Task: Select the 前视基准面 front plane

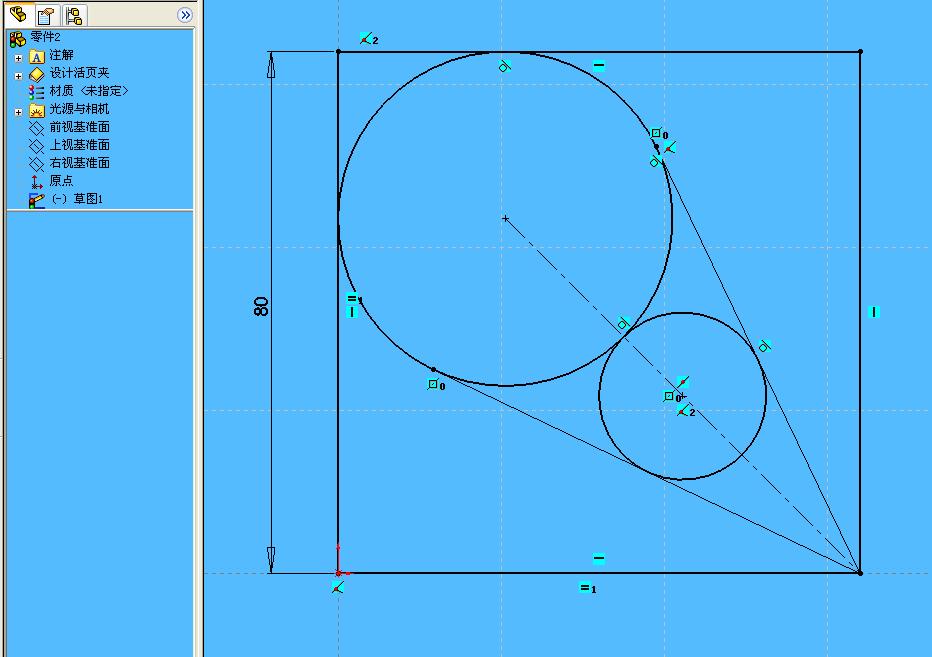Action: click(69, 127)
